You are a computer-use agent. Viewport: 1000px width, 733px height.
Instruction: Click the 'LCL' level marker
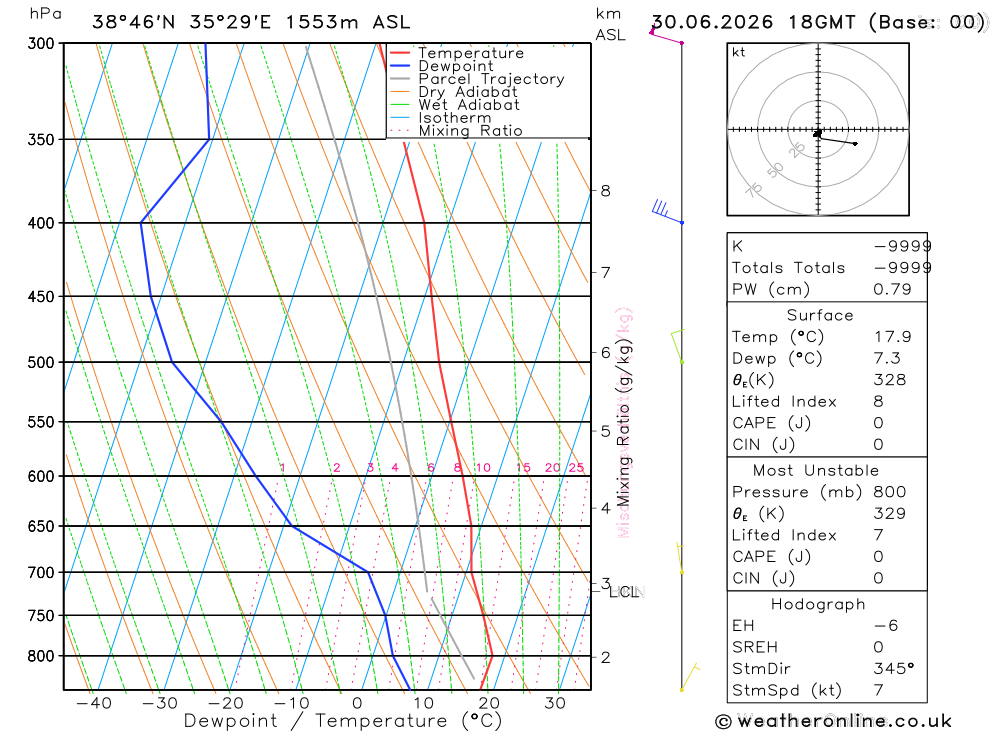(x=626, y=592)
